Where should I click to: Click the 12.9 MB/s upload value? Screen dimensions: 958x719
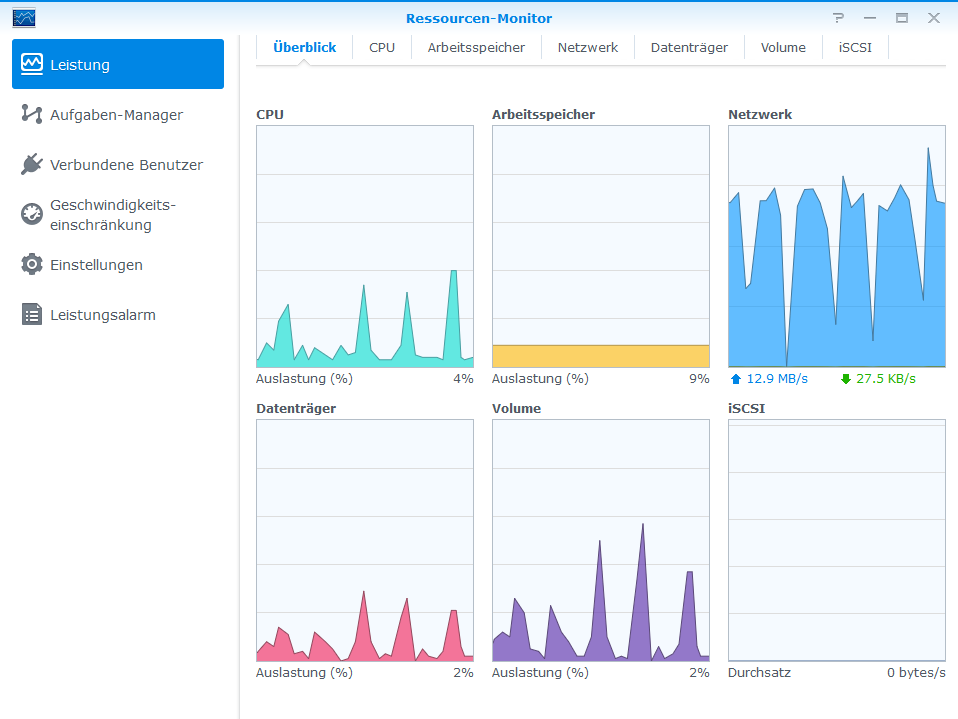(777, 379)
